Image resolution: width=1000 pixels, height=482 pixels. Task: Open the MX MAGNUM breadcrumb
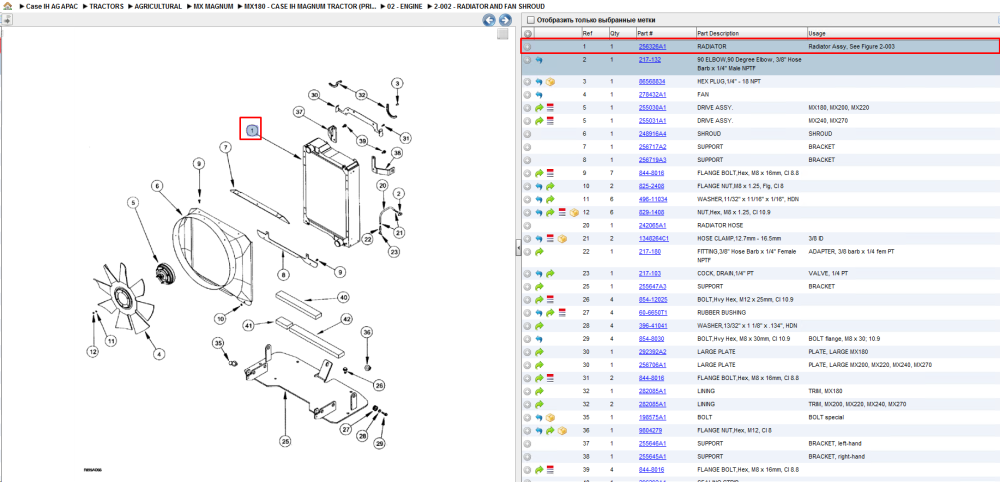pyautogui.click(x=213, y=6)
